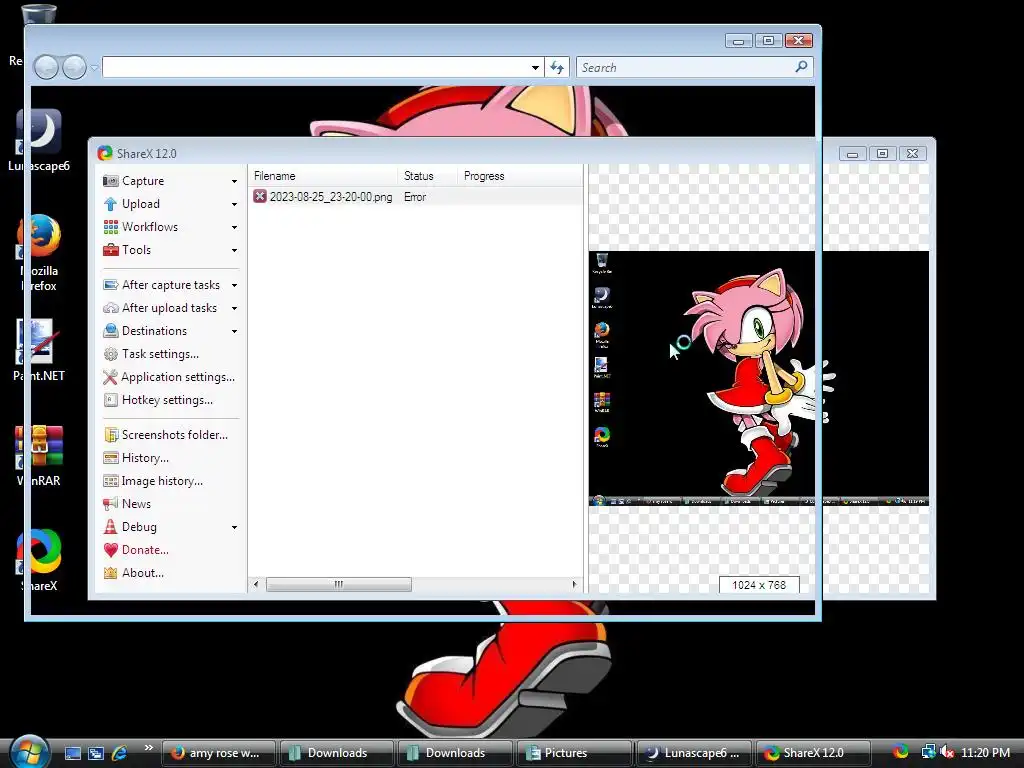Image resolution: width=1024 pixels, height=768 pixels.
Task: Expand the Upload submenu arrow
Action: (234, 204)
